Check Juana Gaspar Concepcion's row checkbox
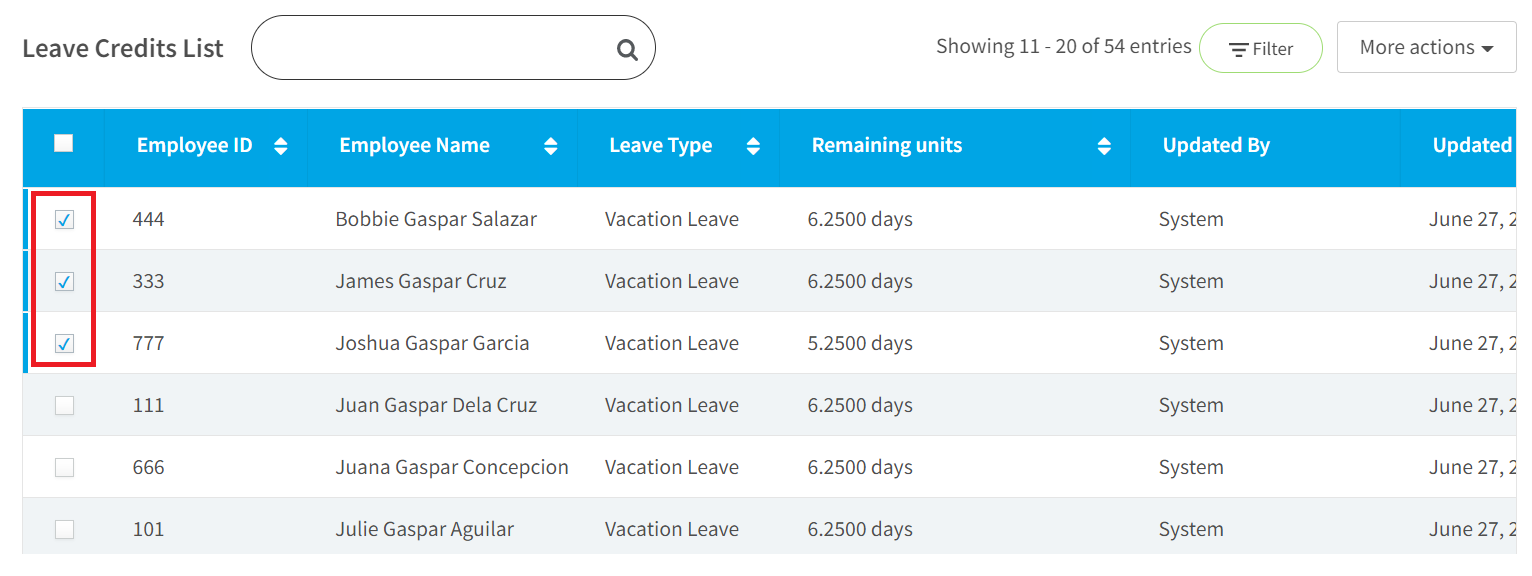Viewport: 1532px width, 576px height. click(64, 467)
